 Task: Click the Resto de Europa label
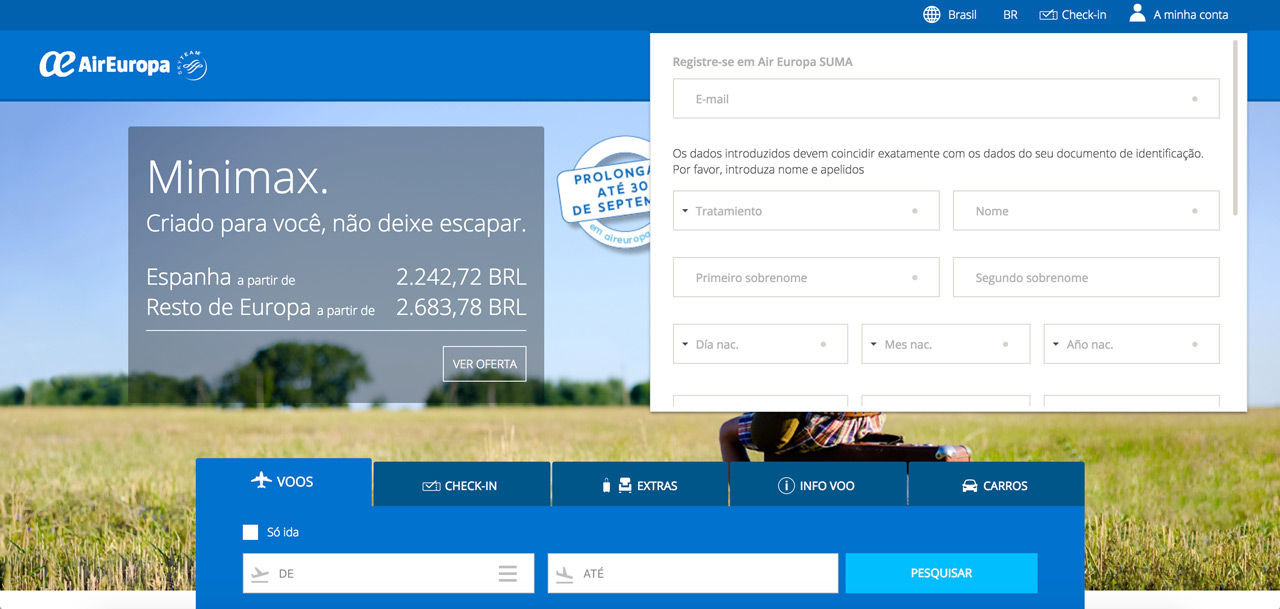pos(228,308)
